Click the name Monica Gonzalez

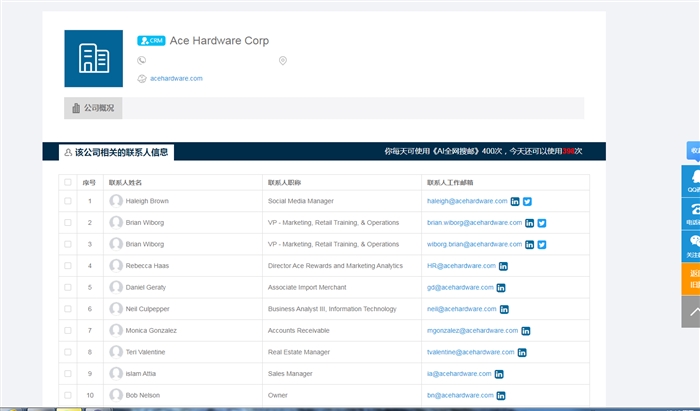tap(151, 331)
